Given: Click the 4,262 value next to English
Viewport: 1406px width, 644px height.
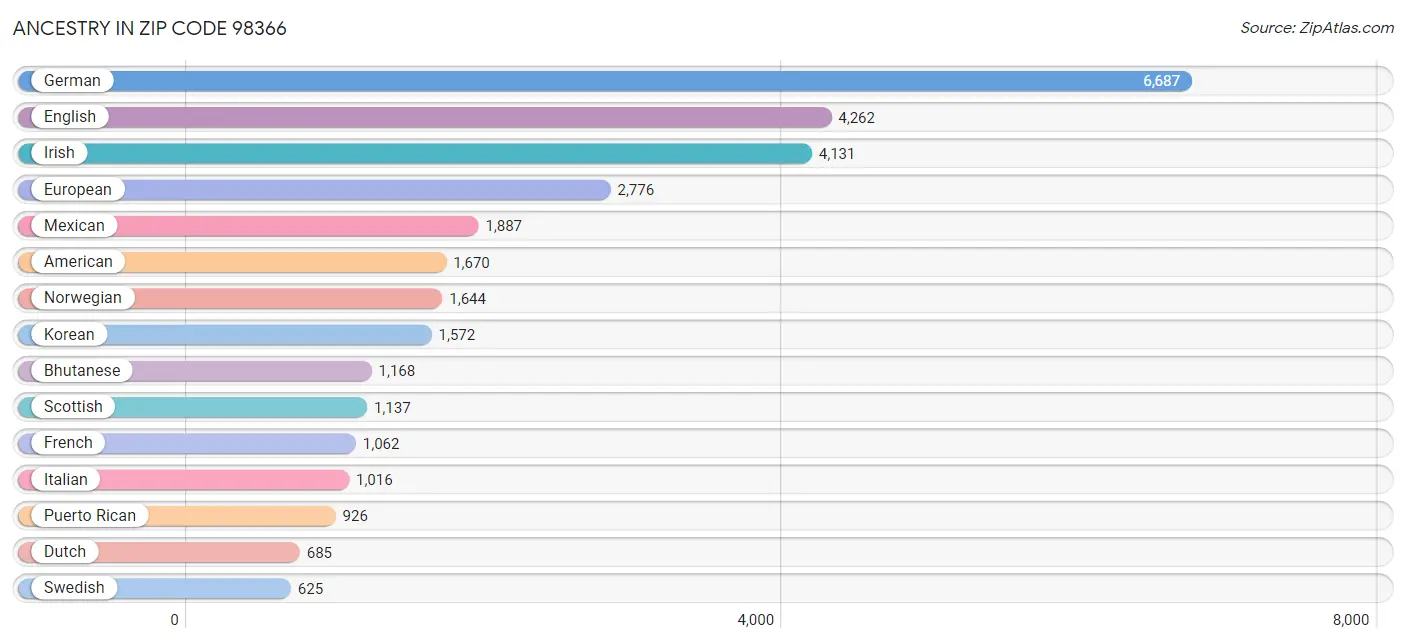Looking at the screenshot, I should [856, 118].
